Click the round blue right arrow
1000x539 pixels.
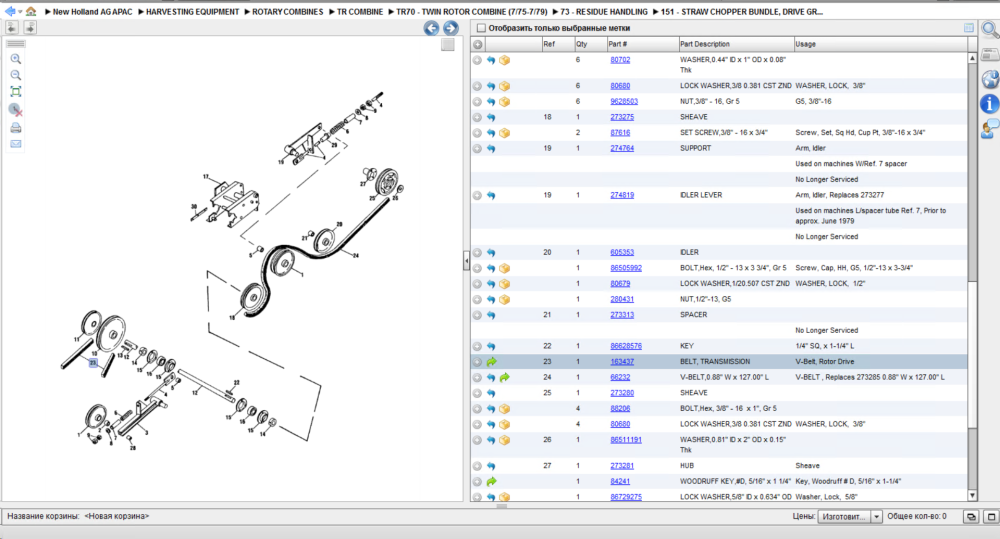451,28
